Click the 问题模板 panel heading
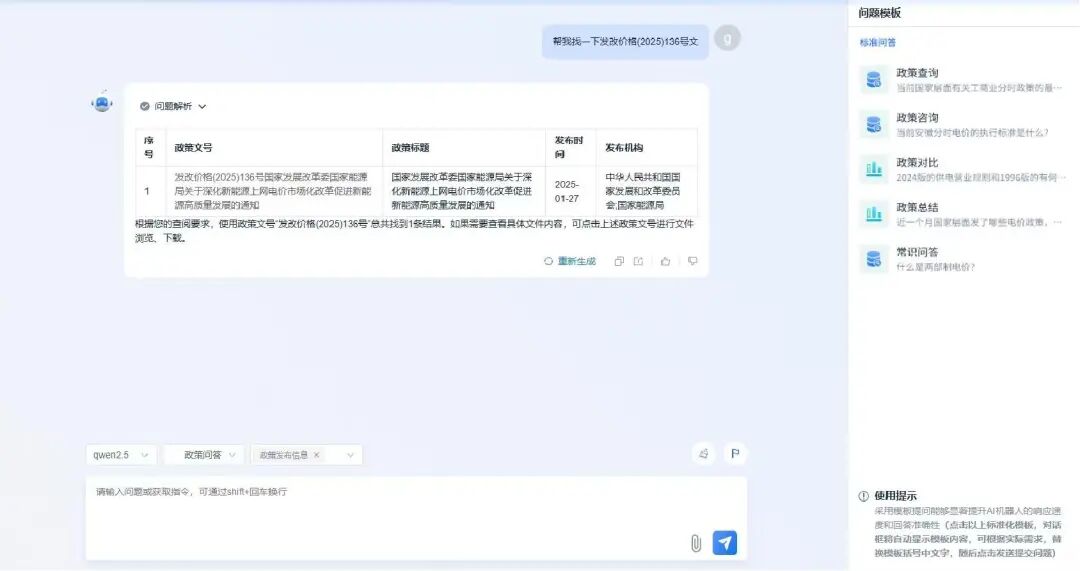The image size is (1080, 571). (880, 13)
